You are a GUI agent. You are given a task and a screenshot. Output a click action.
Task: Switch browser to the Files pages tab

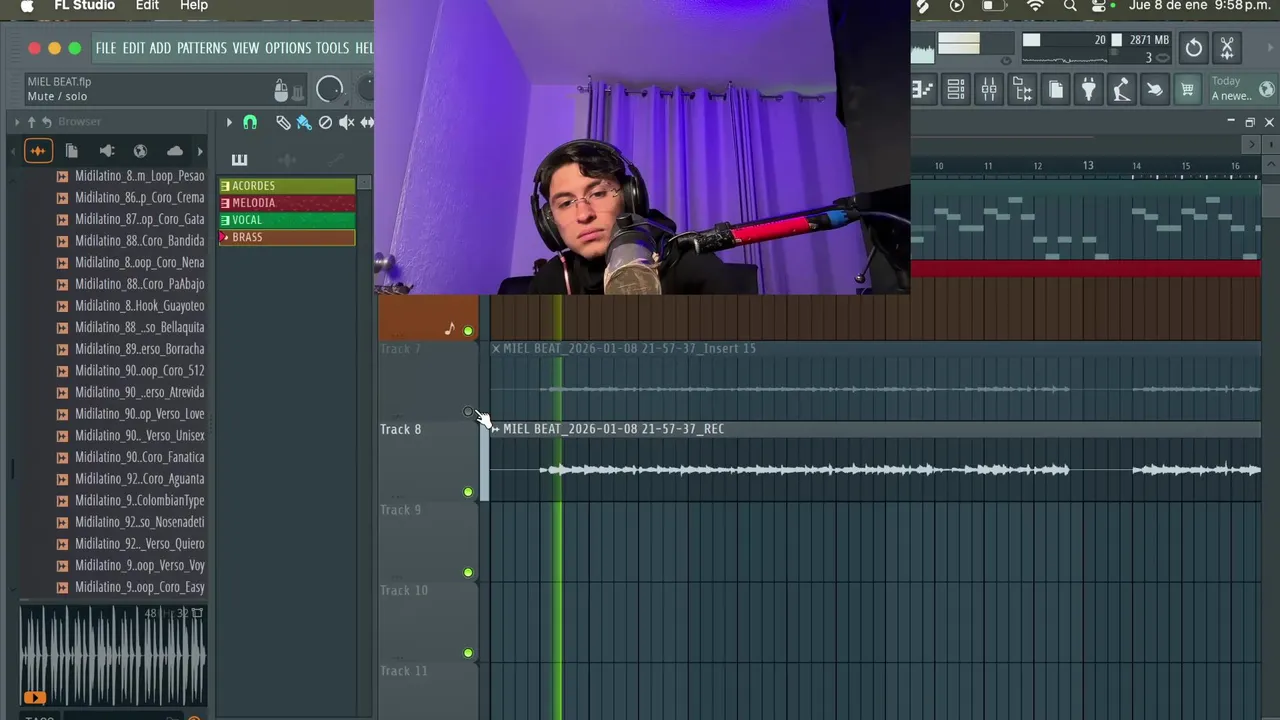pyautogui.click(x=72, y=151)
